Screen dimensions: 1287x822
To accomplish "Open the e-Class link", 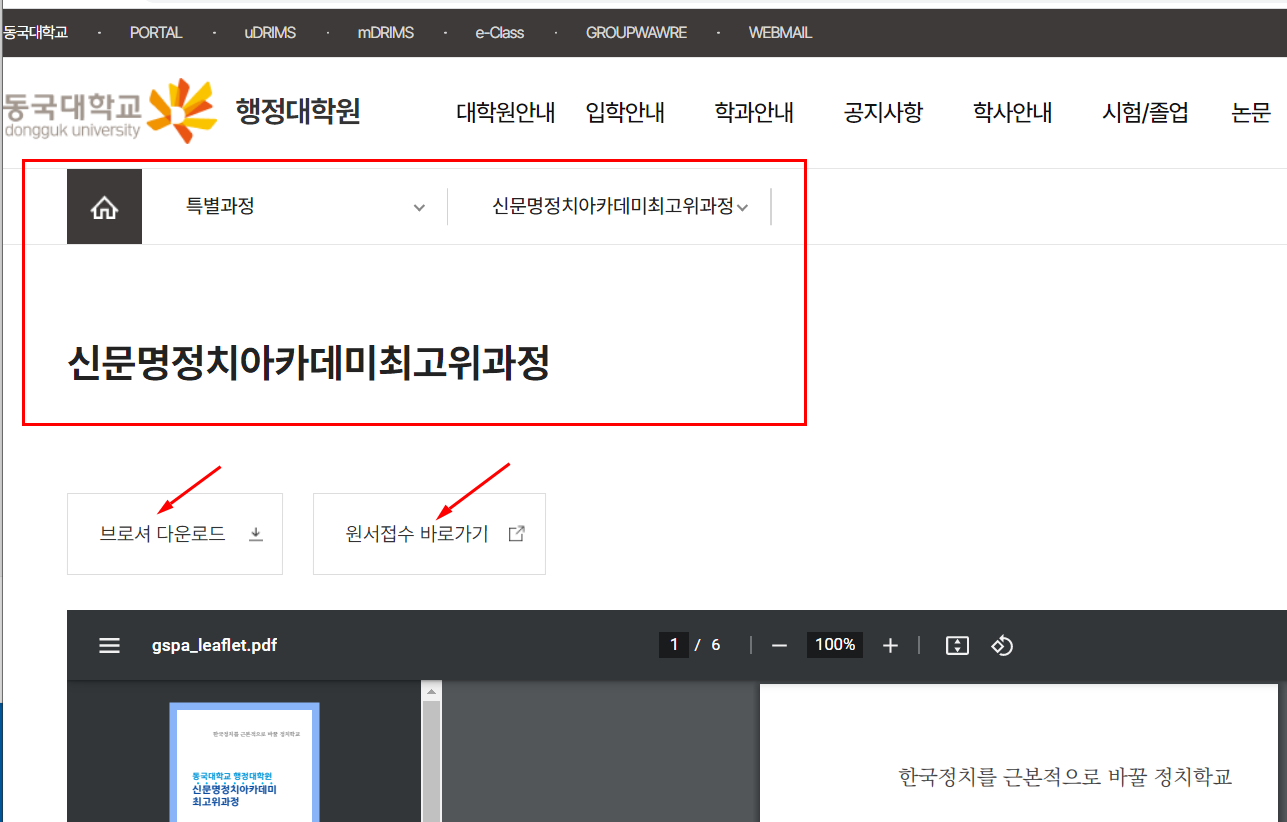I will pyautogui.click(x=500, y=33).
